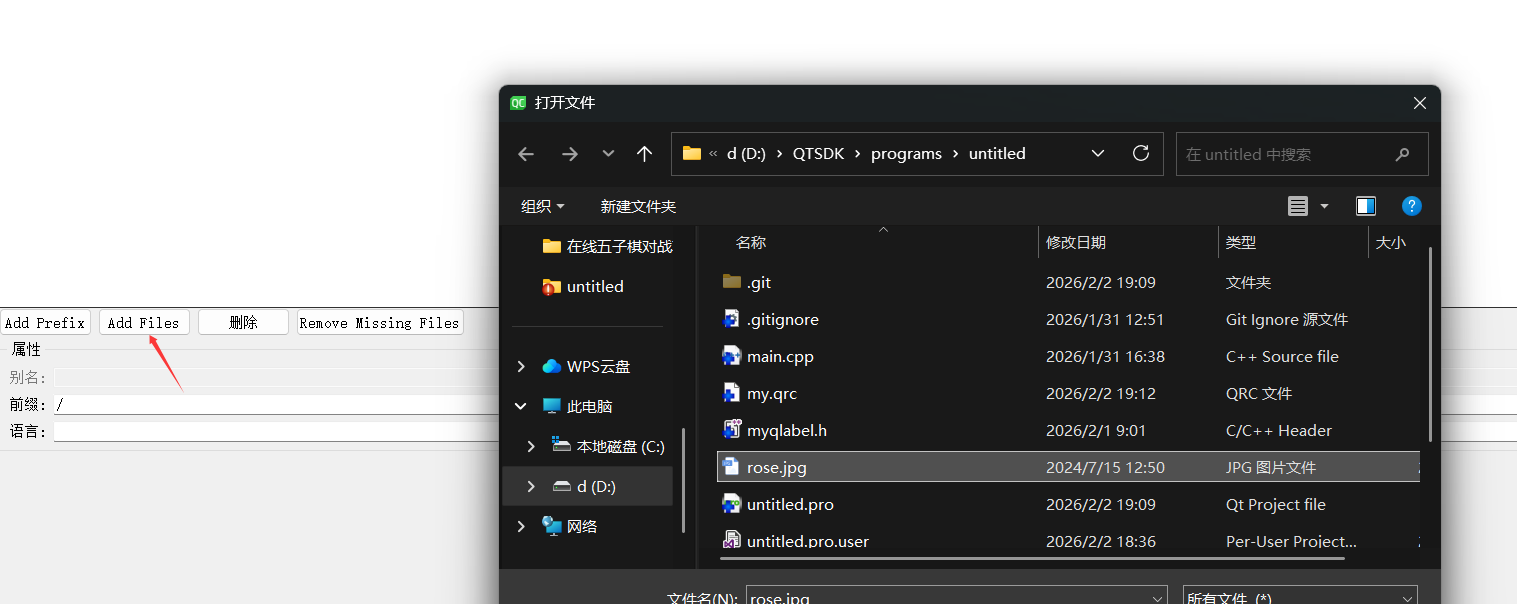This screenshot has width=1517, height=604.
Task: Click the folder icon in address bar
Action: pos(692,153)
